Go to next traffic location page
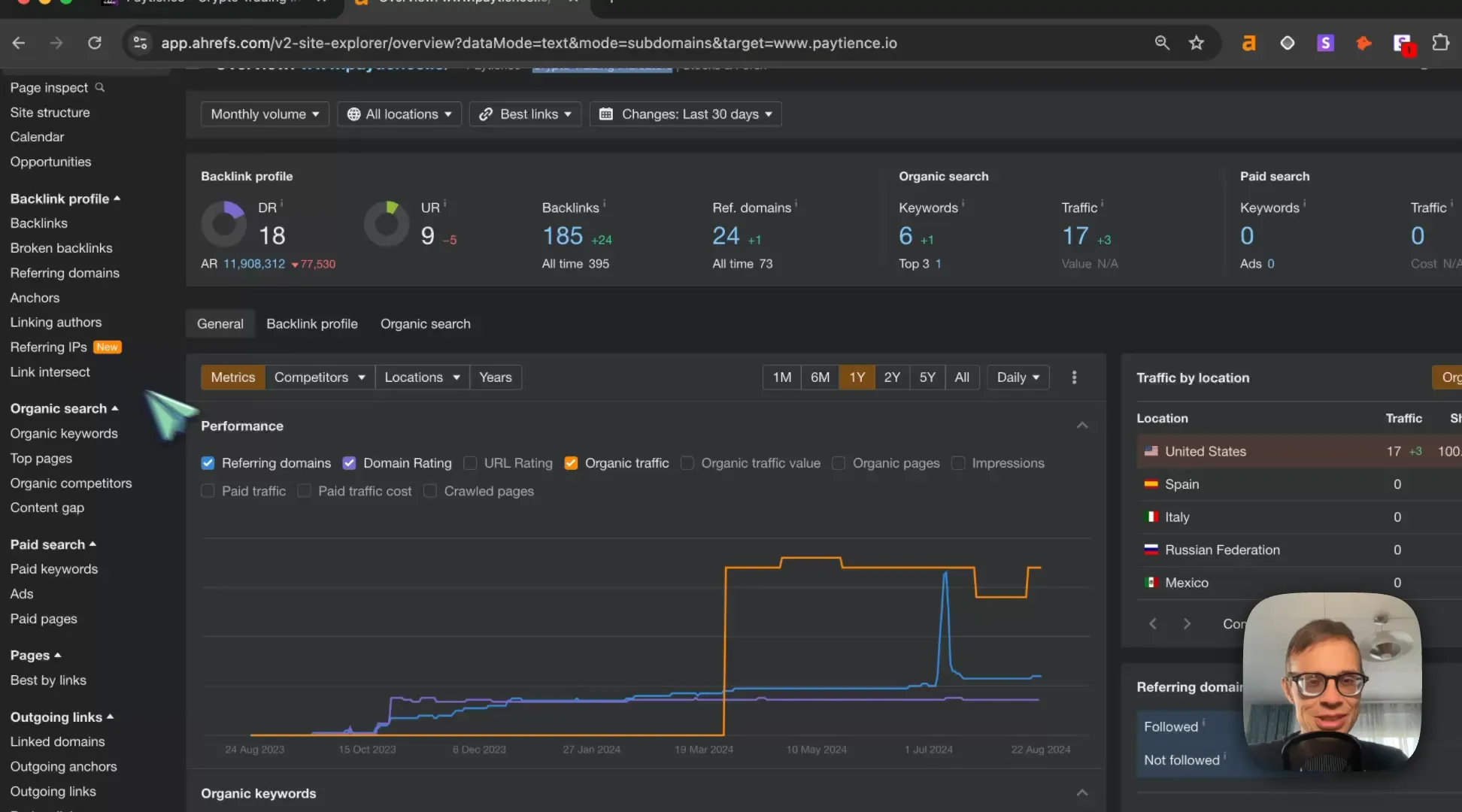The image size is (1462, 812). [x=1187, y=623]
